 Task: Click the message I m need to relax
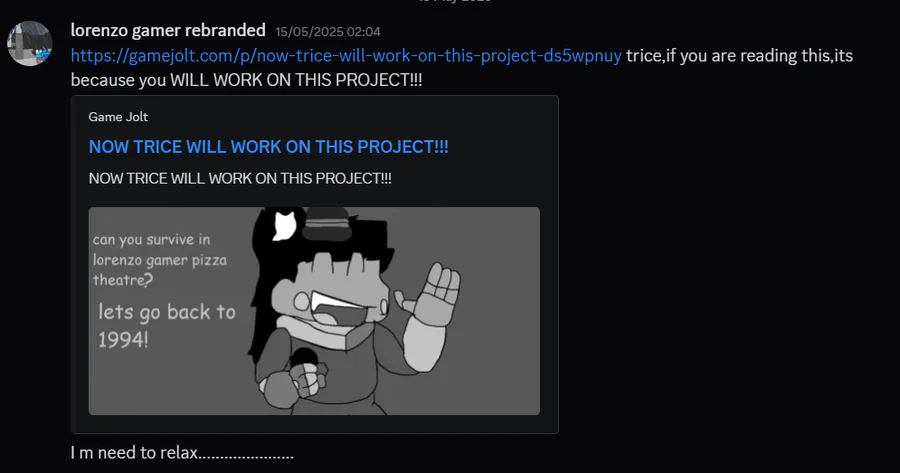coord(182,453)
